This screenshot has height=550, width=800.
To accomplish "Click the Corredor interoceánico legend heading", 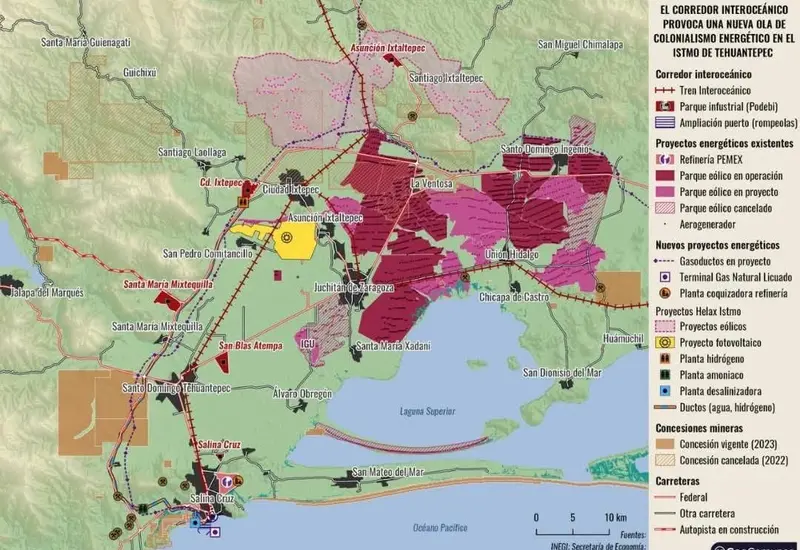I will coord(704,74).
